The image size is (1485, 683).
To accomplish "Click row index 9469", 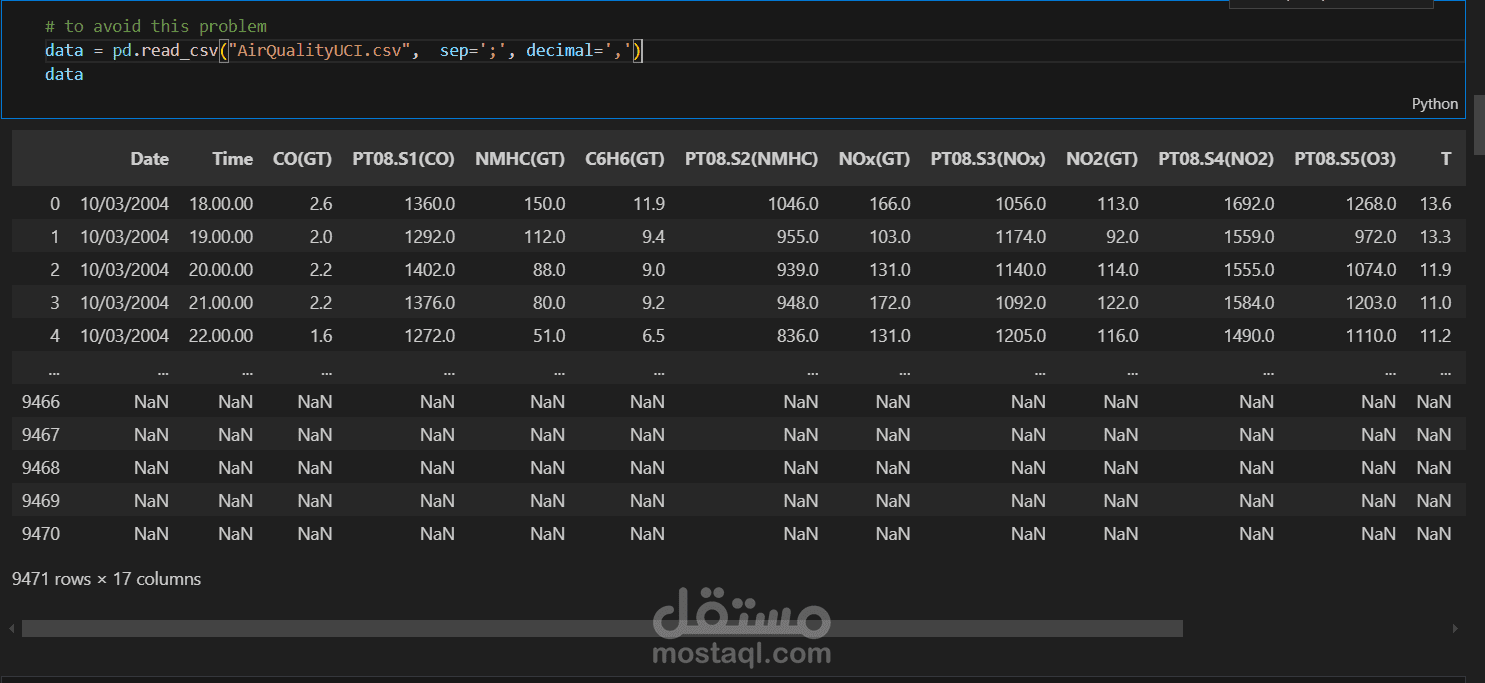I will click(x=41, y=501).
